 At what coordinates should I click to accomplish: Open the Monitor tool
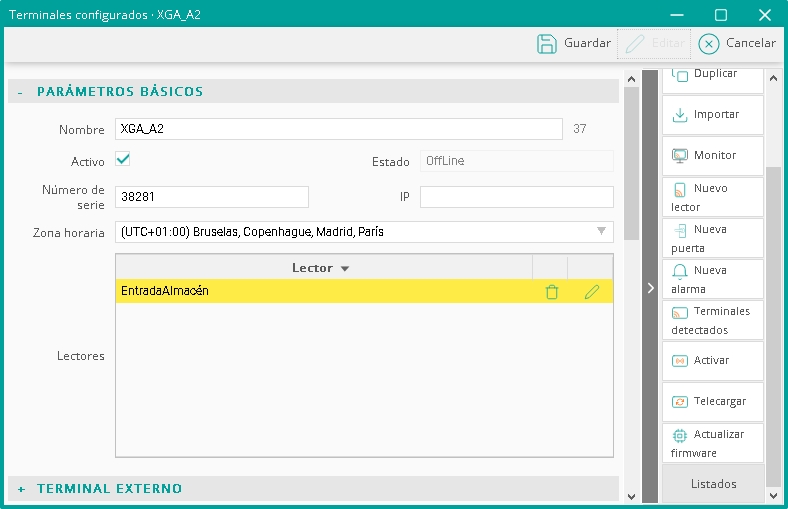coord(712,156)
